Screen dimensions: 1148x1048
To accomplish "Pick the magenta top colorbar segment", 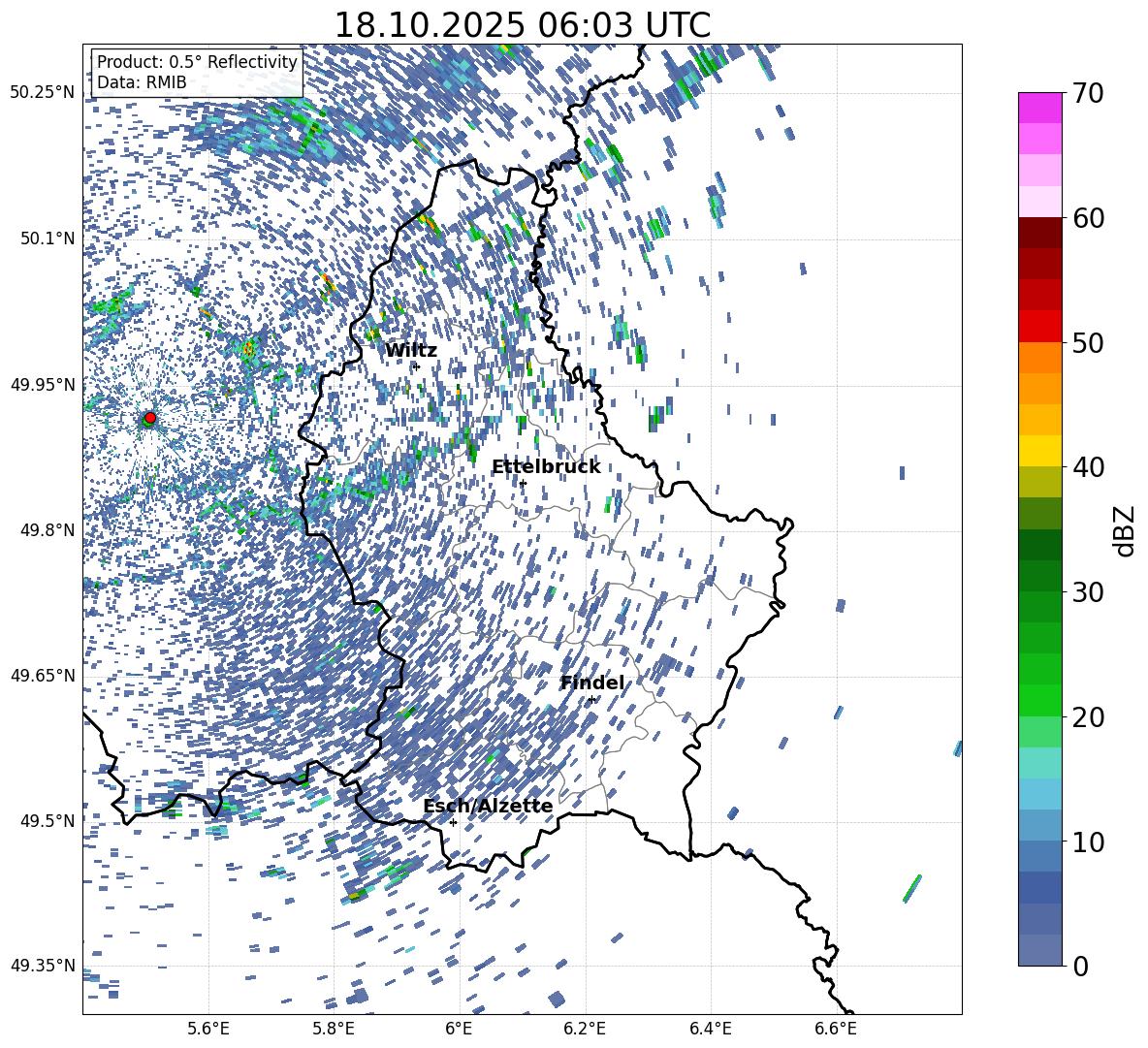I will click(1039, 109).
